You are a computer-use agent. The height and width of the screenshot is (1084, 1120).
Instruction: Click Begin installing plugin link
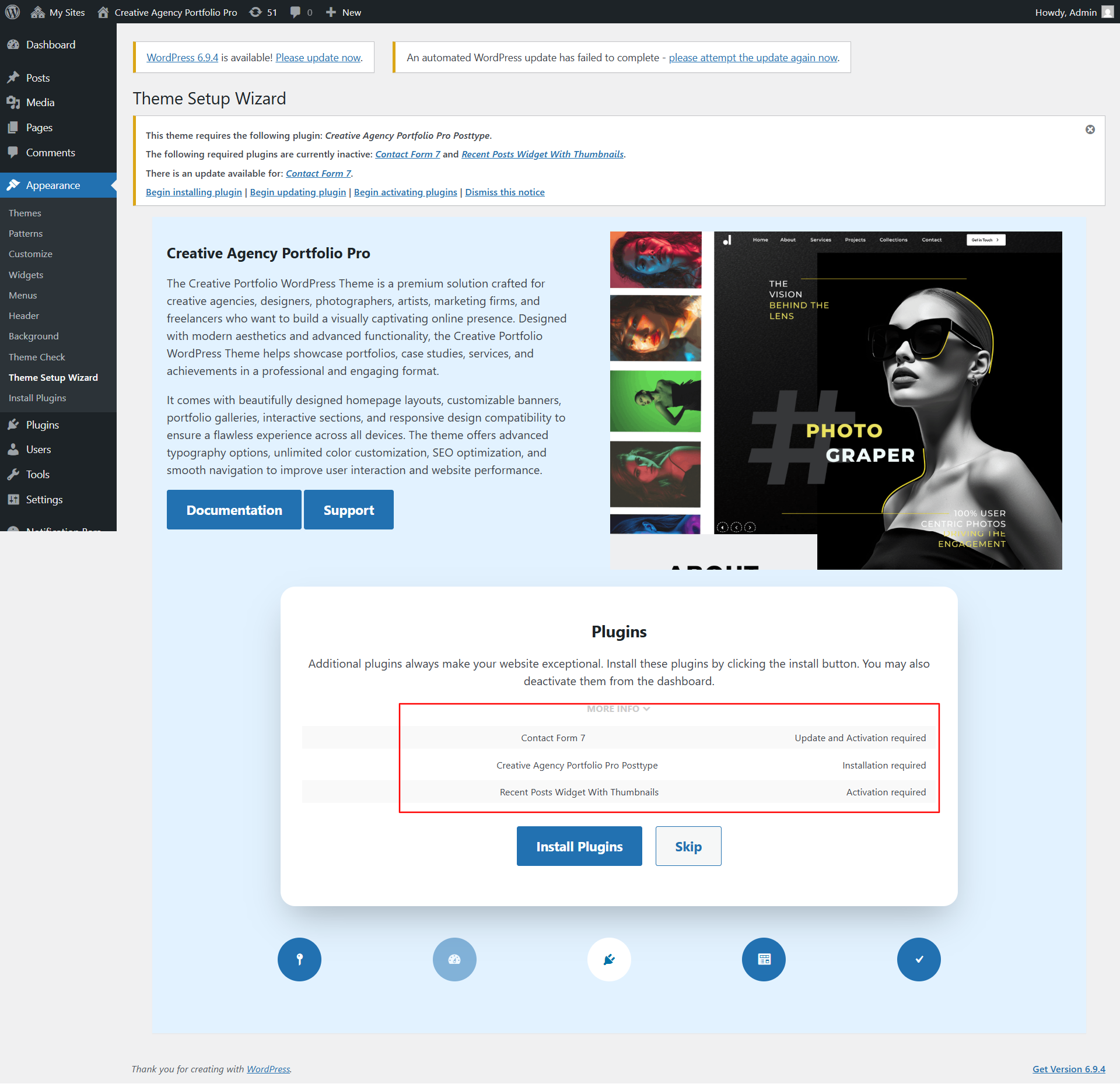pyautogui.click(x=194, y=192)
